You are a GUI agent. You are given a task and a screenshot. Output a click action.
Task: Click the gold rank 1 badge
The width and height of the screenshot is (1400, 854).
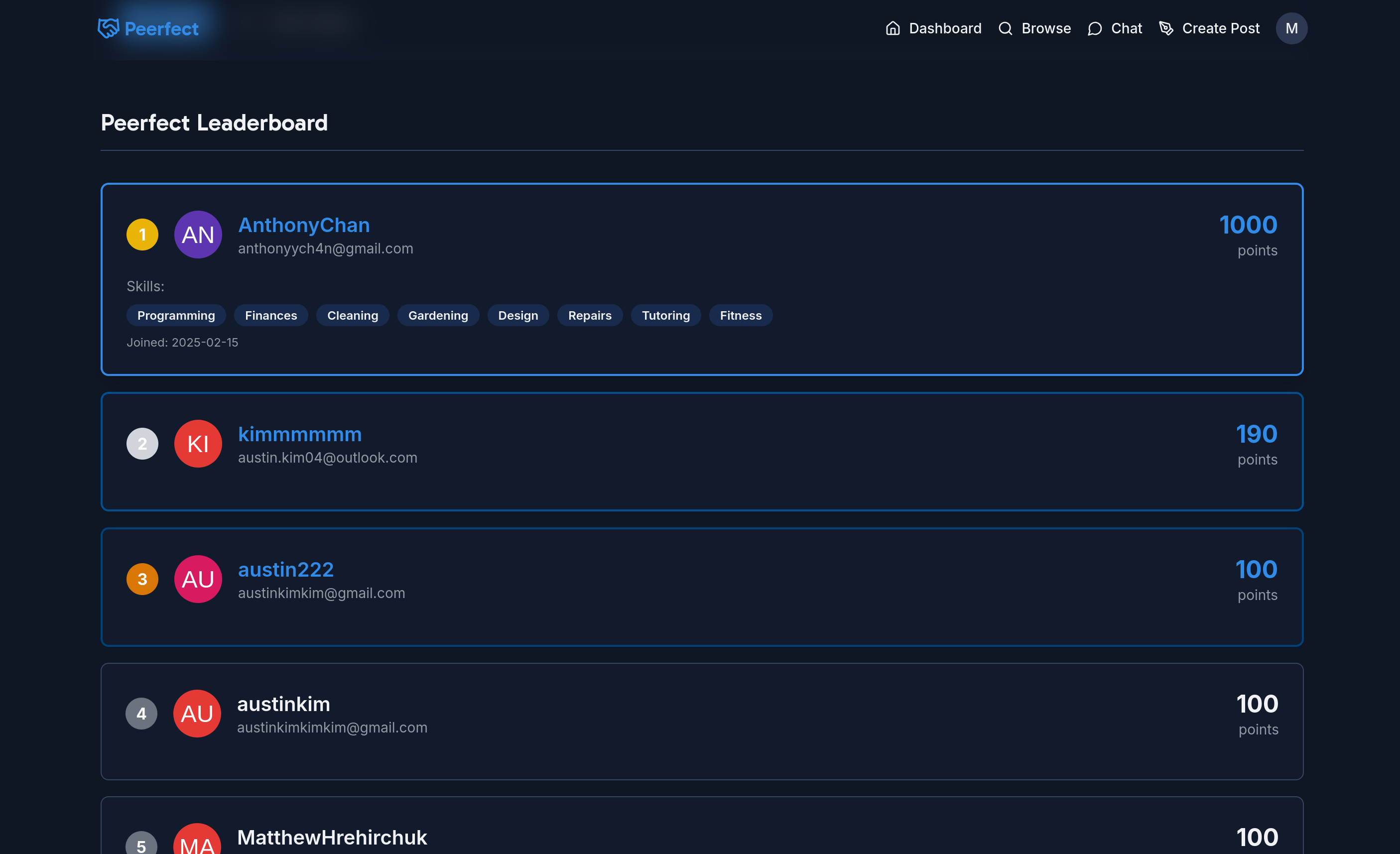click(x=142, y=235)
